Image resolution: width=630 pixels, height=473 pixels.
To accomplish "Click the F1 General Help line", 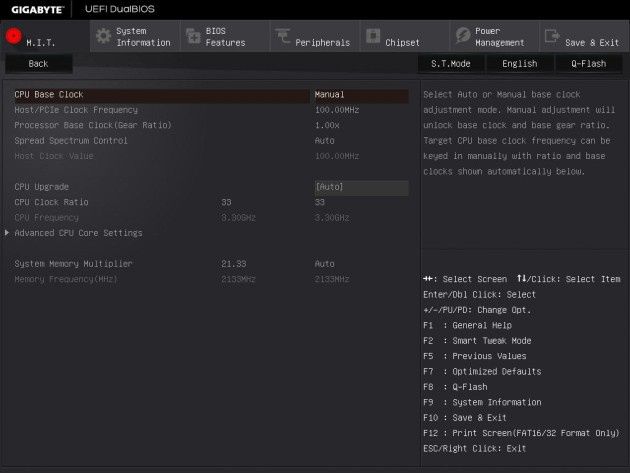I will click(x=467, y=326).
